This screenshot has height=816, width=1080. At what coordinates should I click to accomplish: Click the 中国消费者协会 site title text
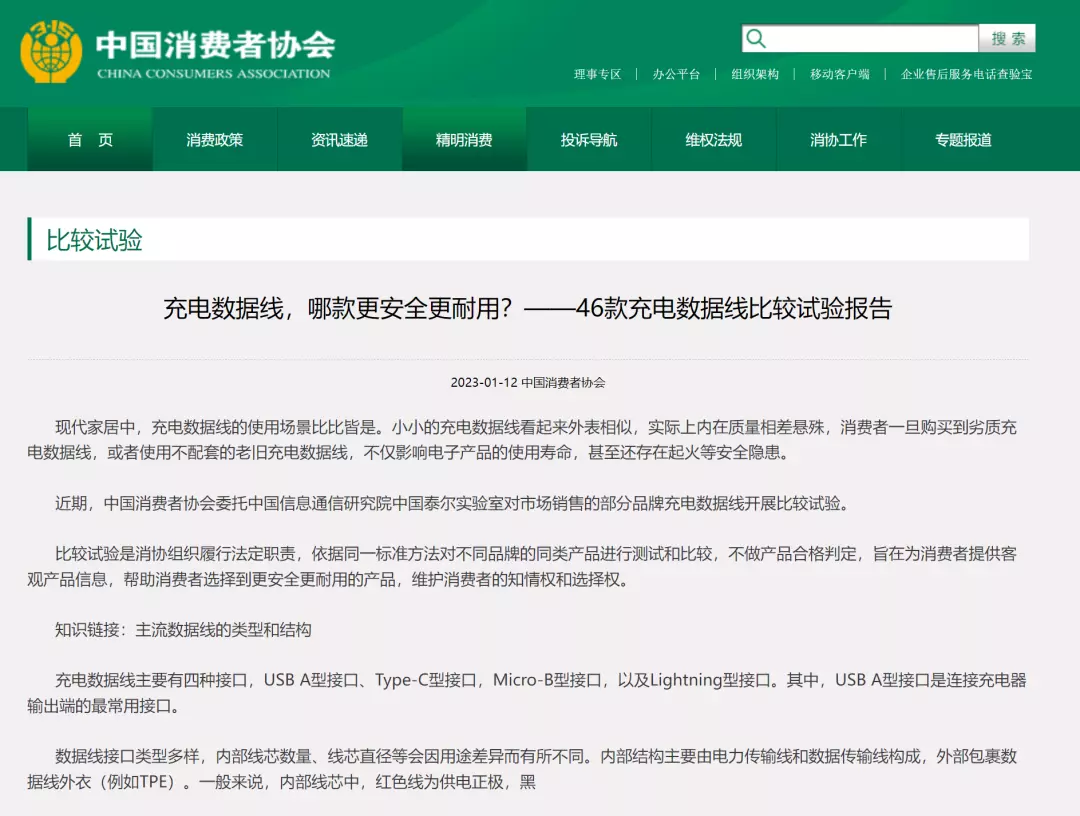[215, 45]
